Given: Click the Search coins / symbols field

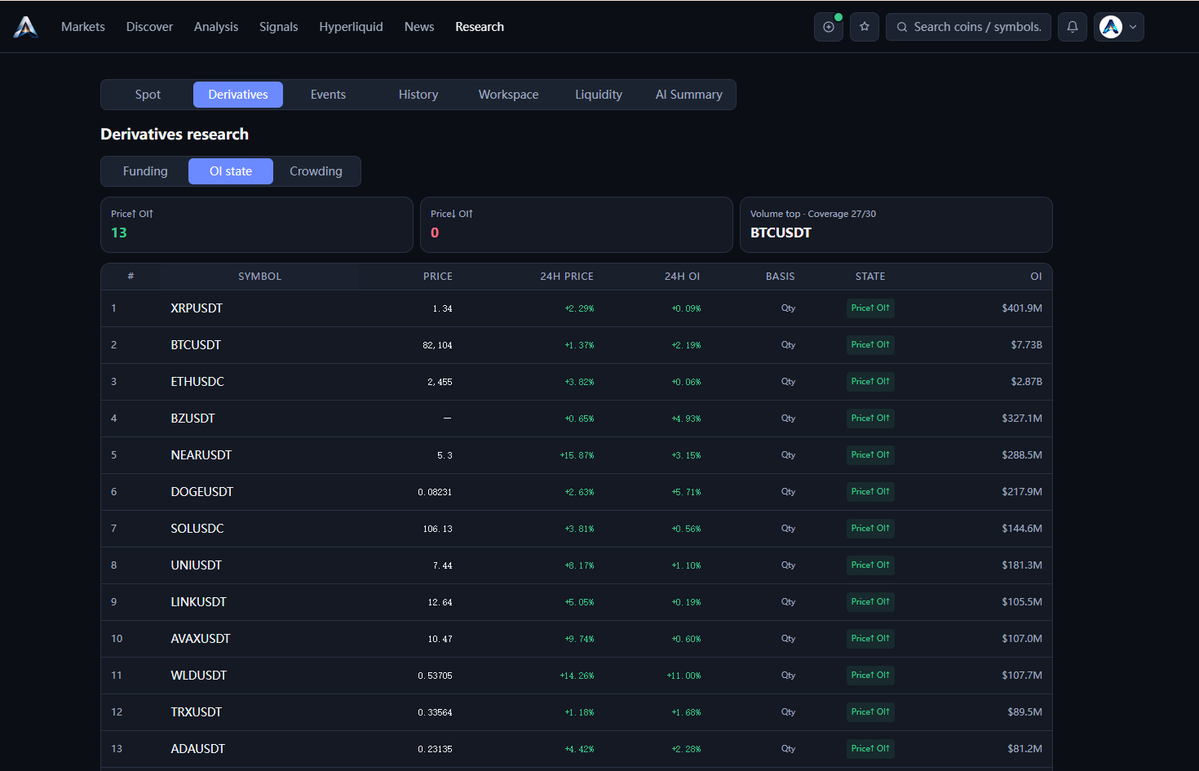Looking at the screenshot, I should pos(968,27).
